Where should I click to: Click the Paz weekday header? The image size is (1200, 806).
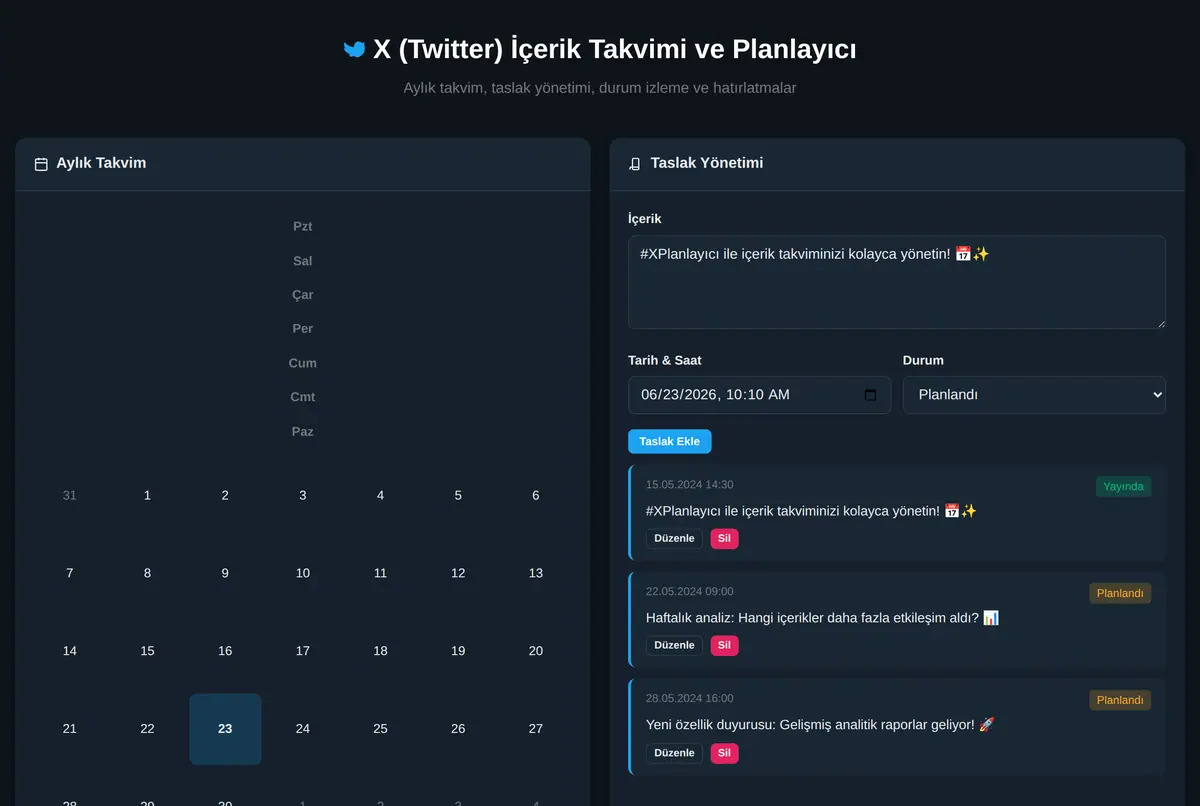tap(303, 432)
